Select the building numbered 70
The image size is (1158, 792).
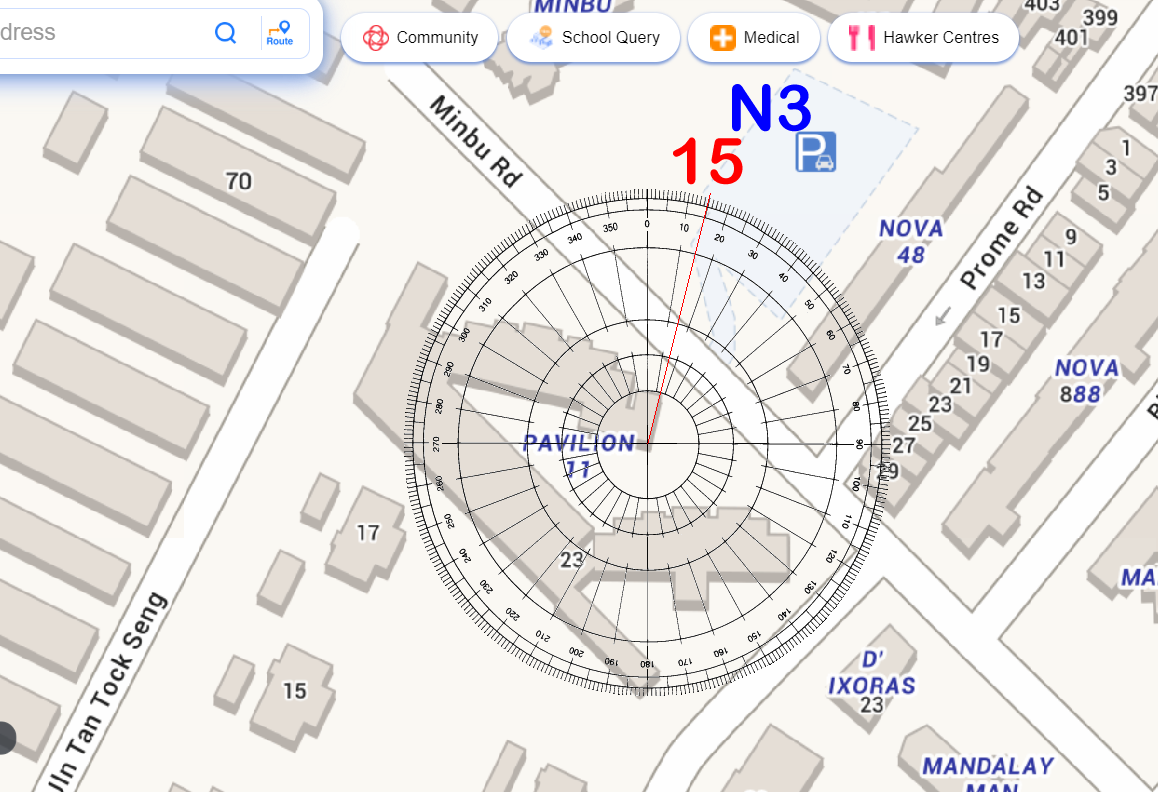[238, 181]
